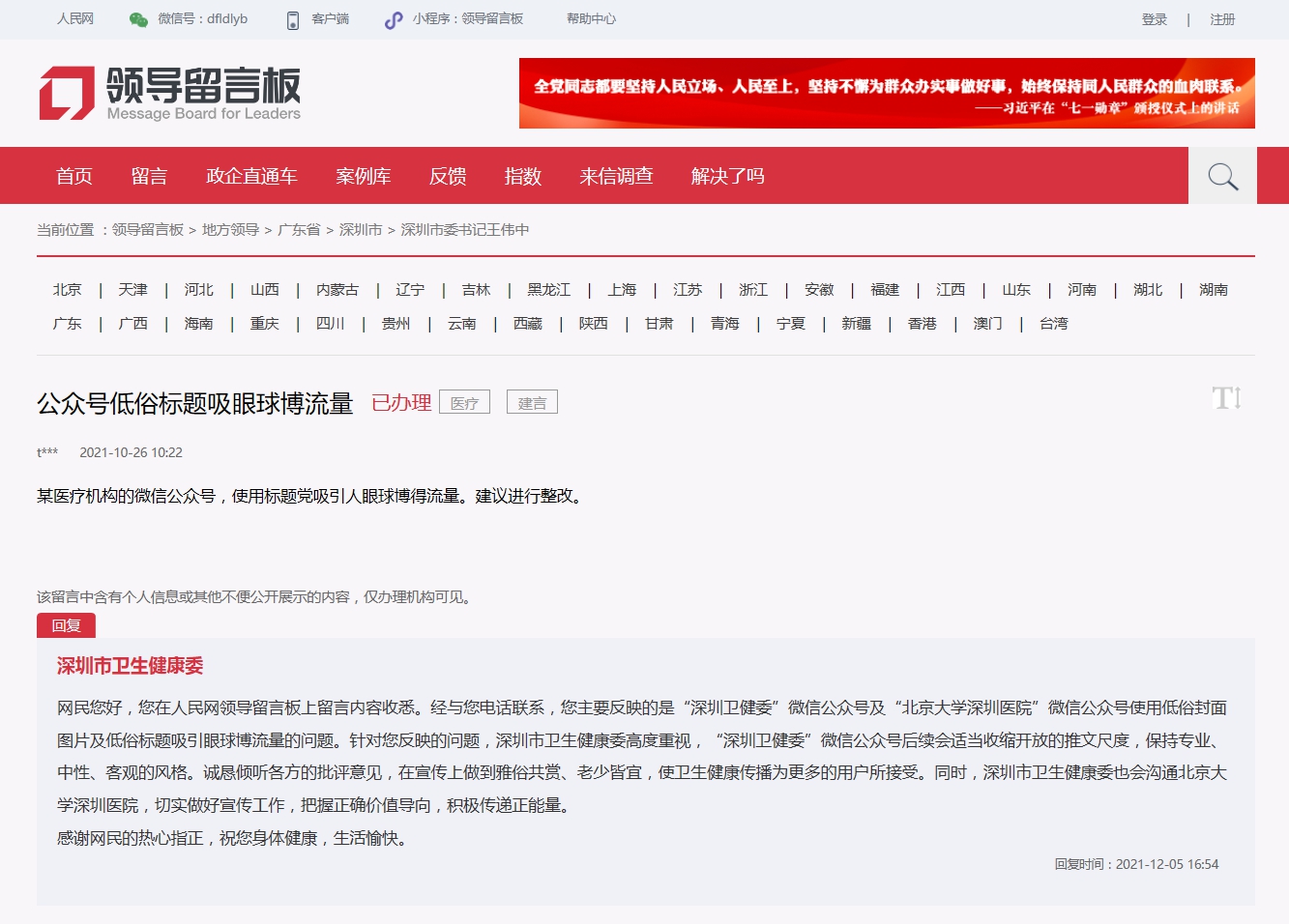
Task: Click the font size adjust icon
Action: click(x=1226, y=397)
